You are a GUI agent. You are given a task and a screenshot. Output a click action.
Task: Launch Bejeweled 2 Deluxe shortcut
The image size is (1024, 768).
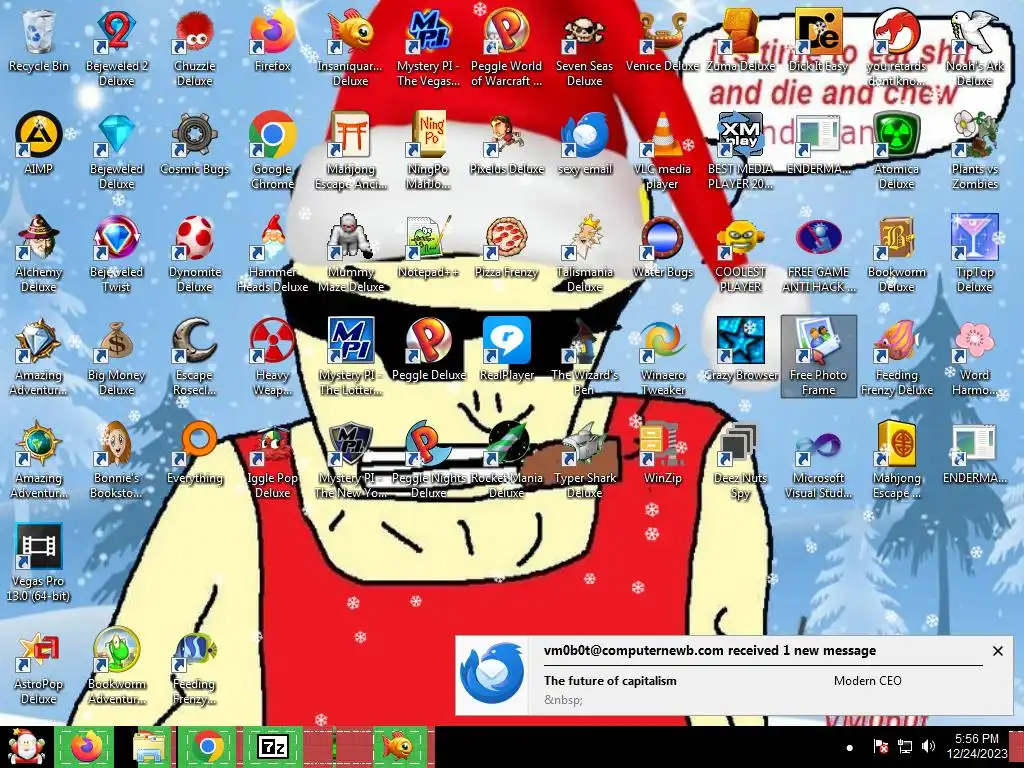click(116, 47)
